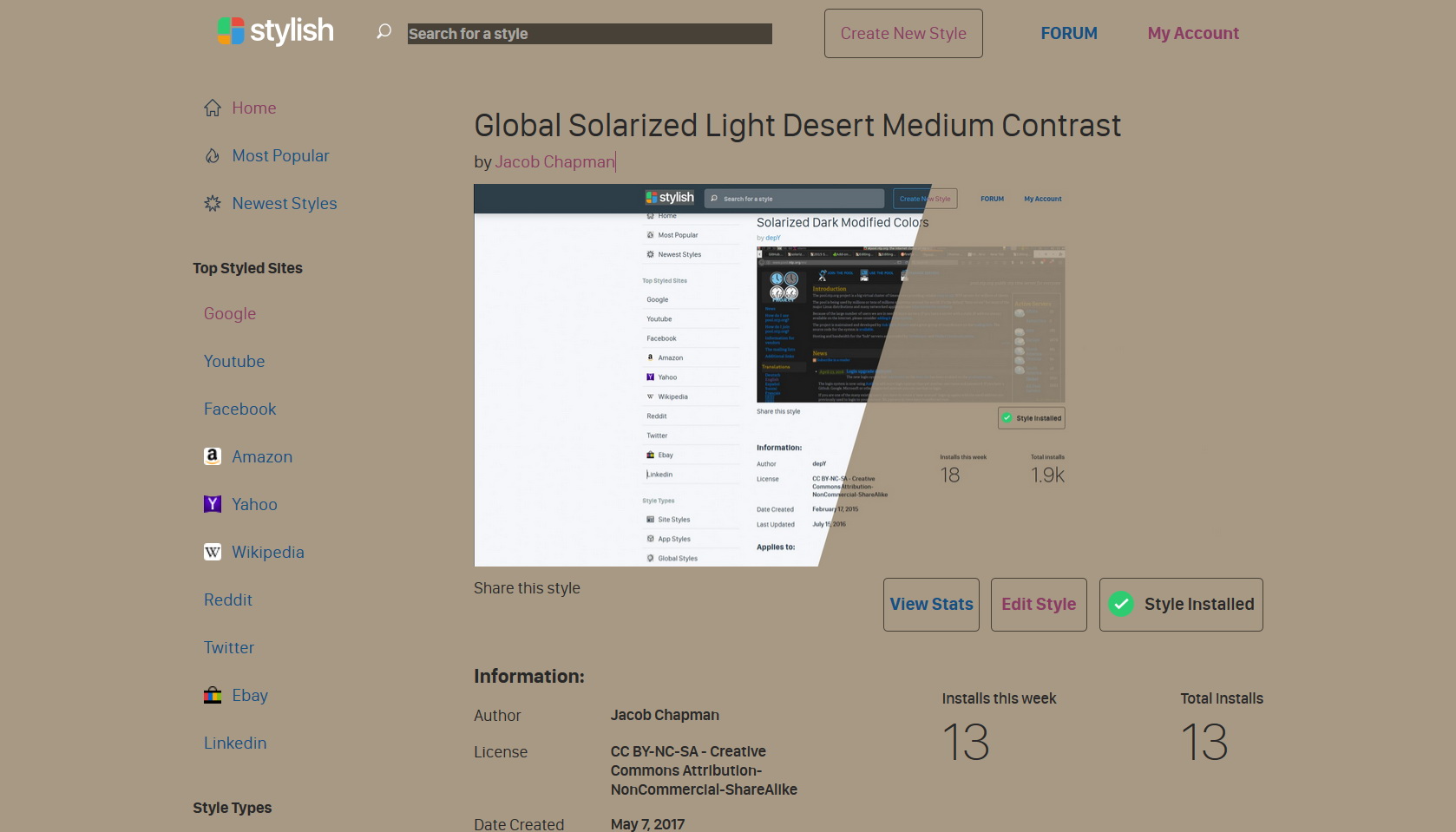Open the Twitter styled sites page
The image size is (1456, 832).
pos(228,647)
